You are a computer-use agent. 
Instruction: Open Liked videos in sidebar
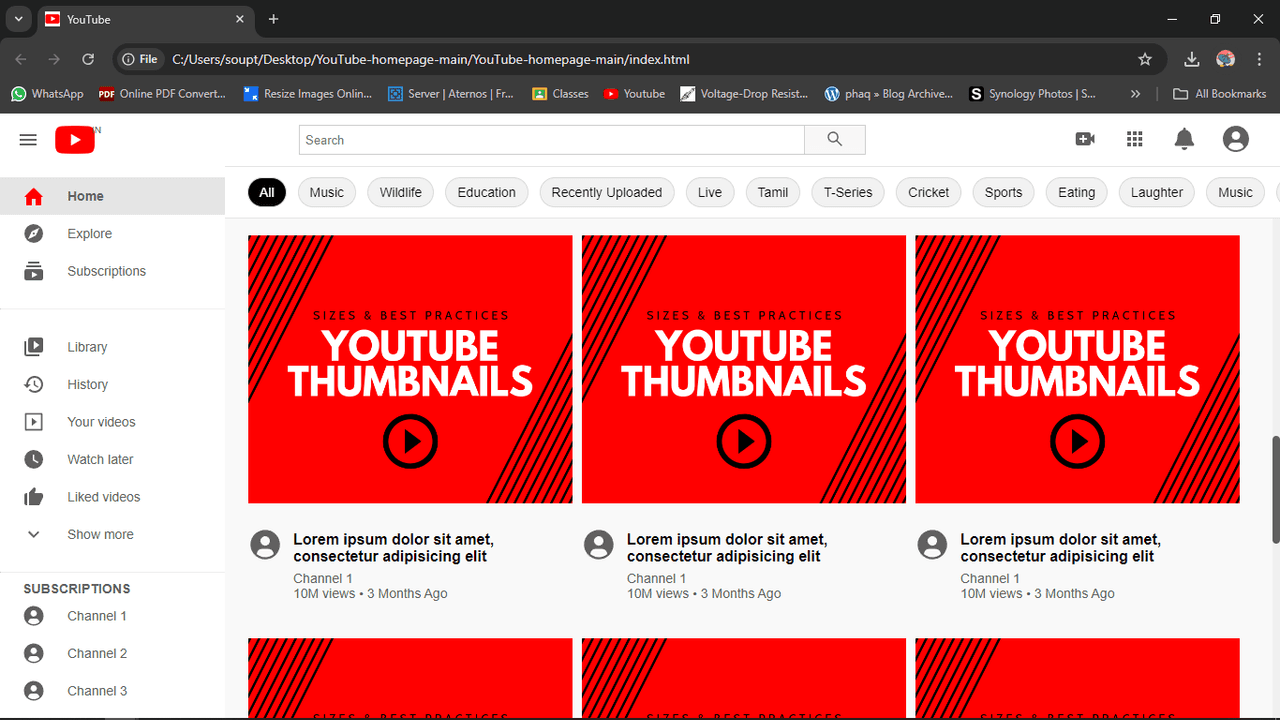pos(103,497)
